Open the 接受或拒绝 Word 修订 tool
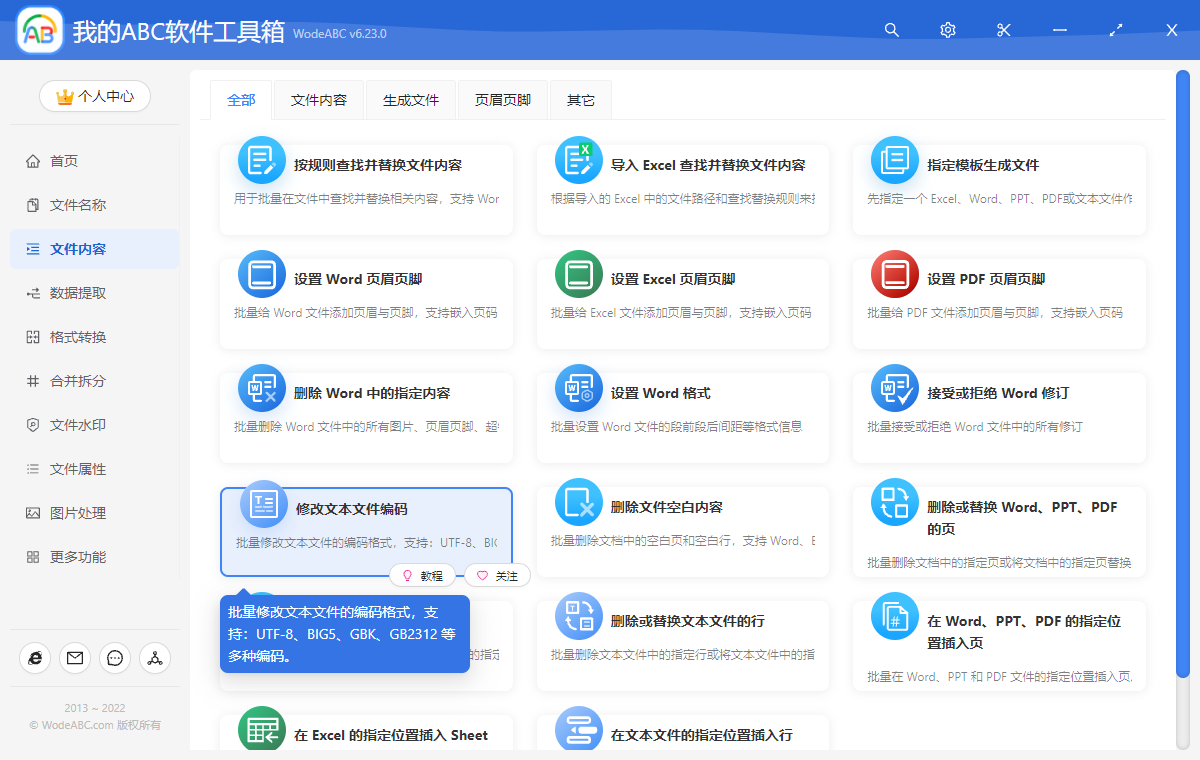The image size is (1200, 760). coord(999,414)
